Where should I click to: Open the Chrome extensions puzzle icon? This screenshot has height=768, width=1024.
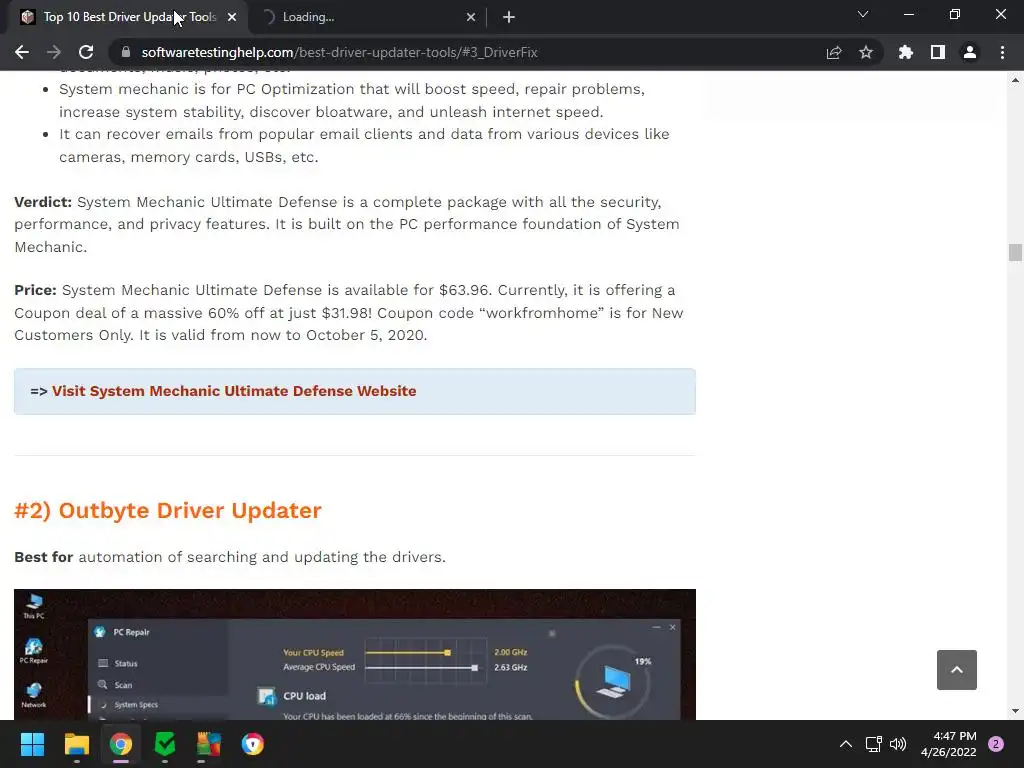pos(905,52)
